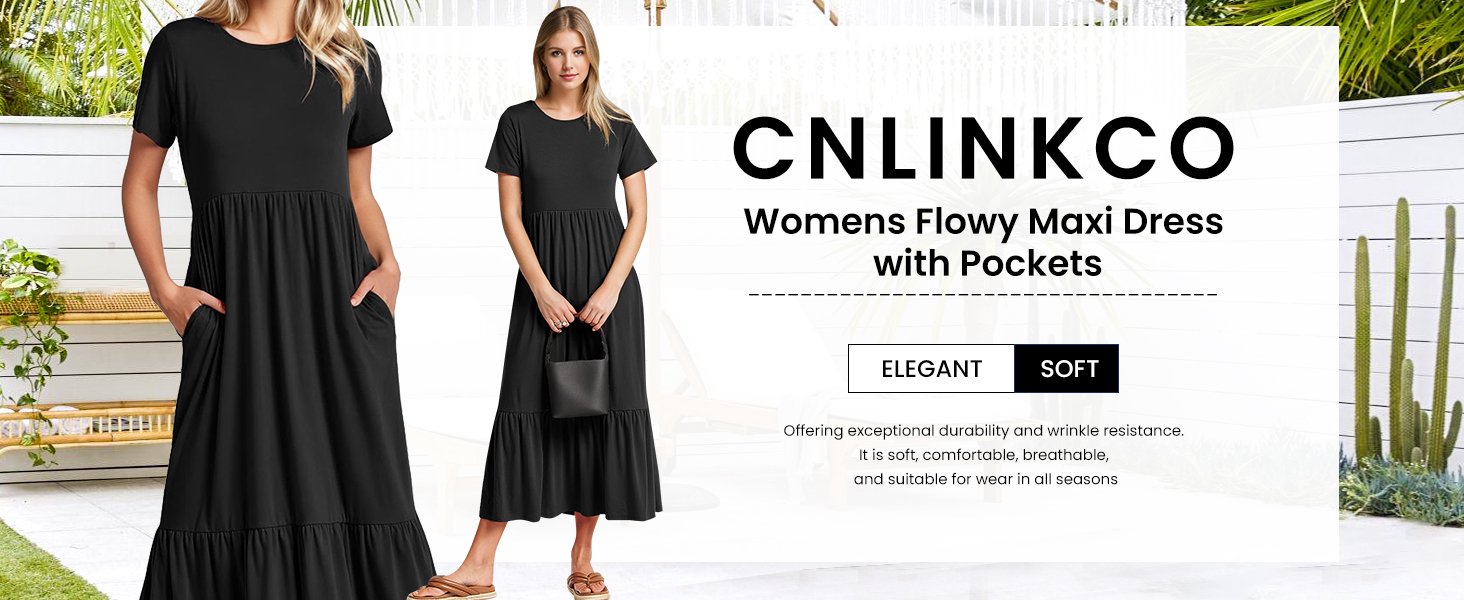Select the 'Womens Flowy Maxi Dress' title text

(983, 220)
